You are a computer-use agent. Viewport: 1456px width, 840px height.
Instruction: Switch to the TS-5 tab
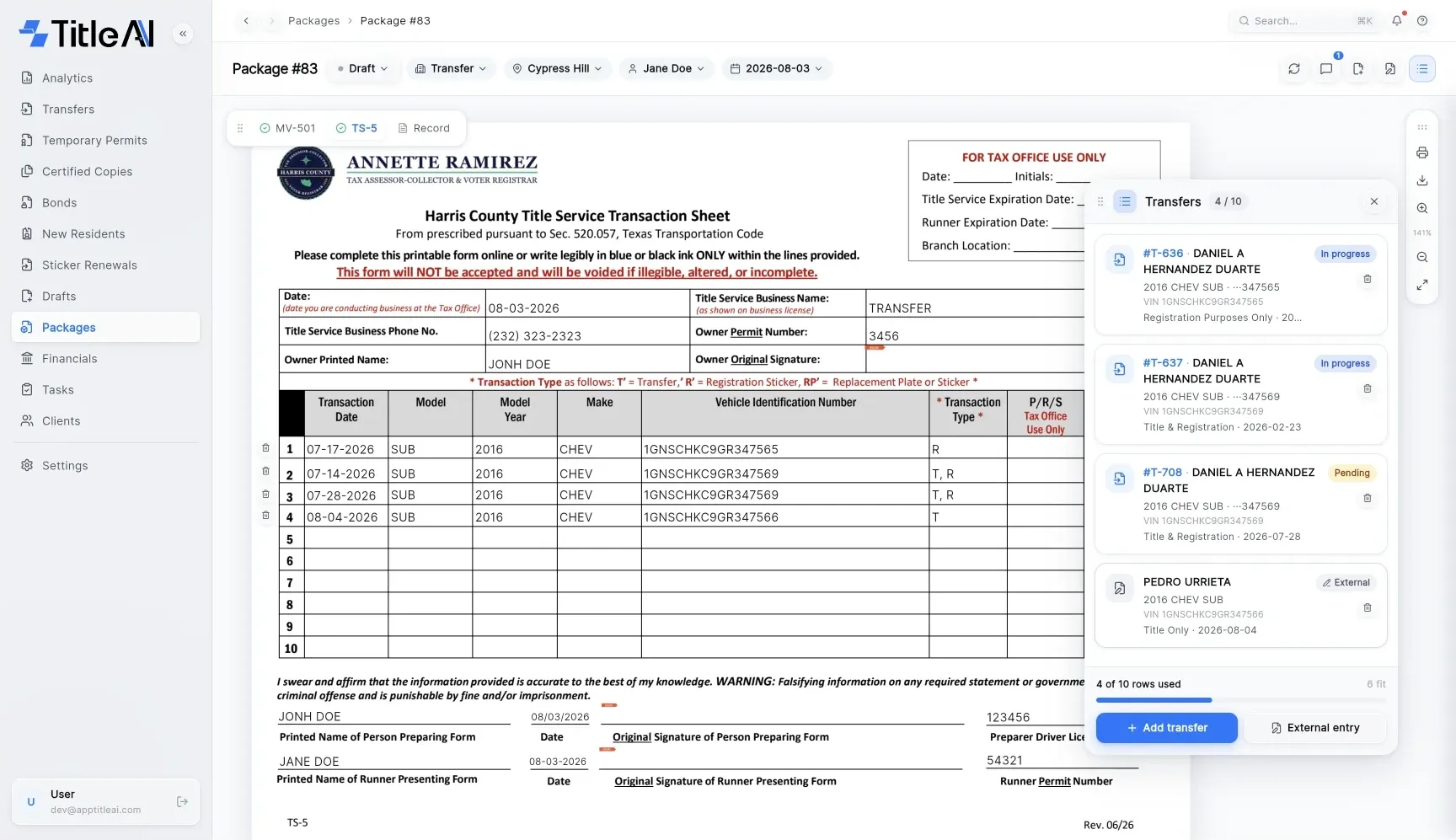pyautogui.click(x=356, y=128)
